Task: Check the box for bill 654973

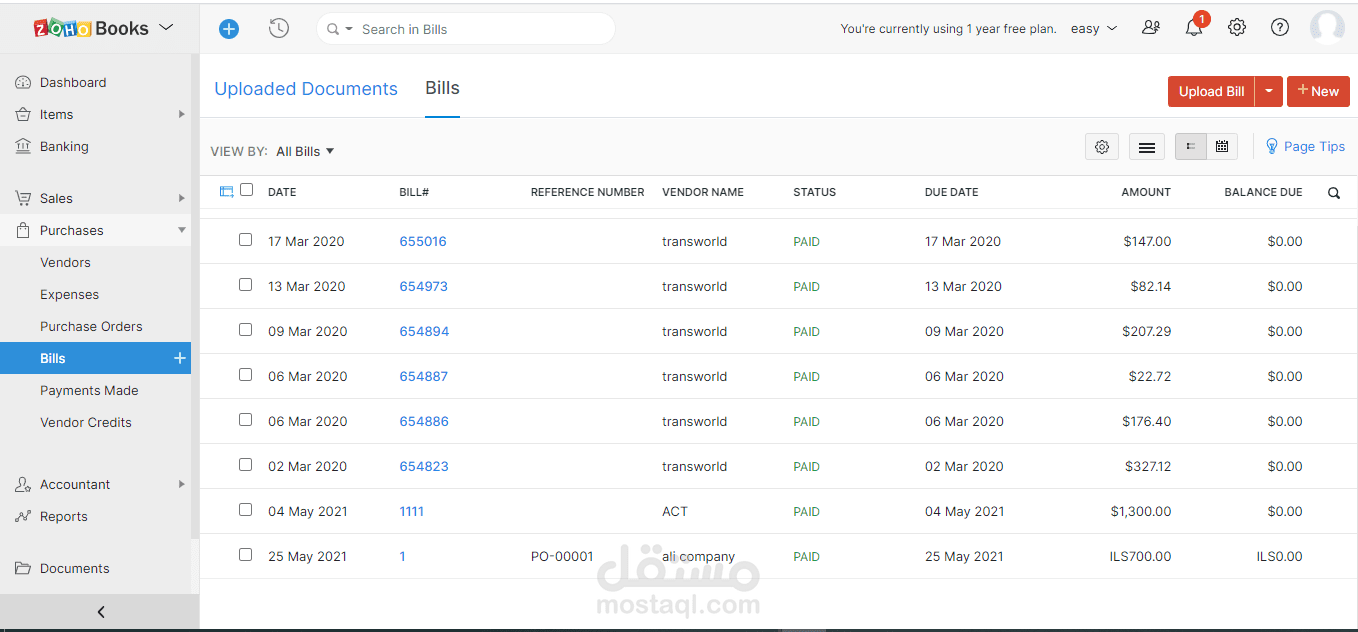Action: pyautogui.click(x=245, y=285)
